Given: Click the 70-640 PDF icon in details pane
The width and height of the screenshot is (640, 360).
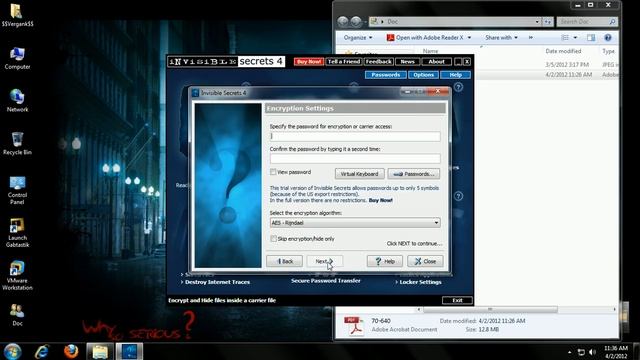Looking at the screenshot, I should [353, 326].
